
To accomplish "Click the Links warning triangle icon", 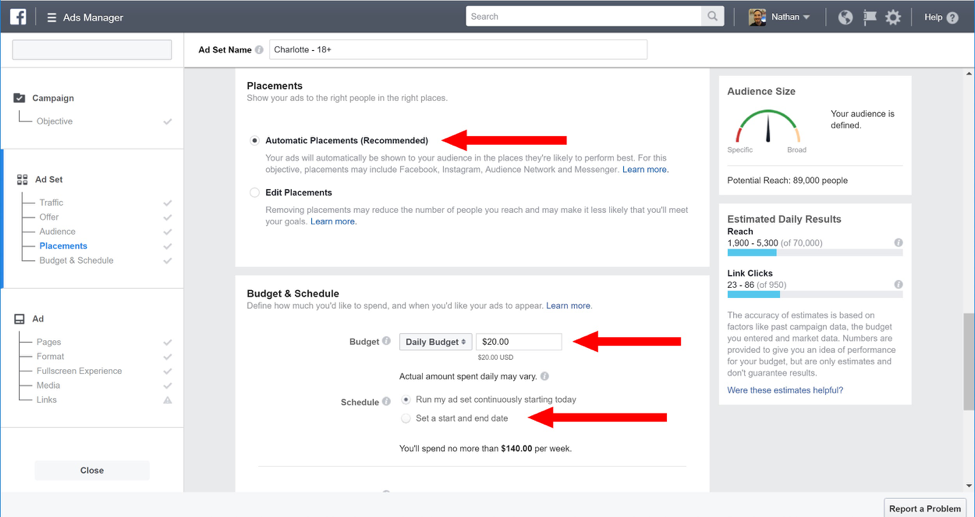I will tap(167, 400).
